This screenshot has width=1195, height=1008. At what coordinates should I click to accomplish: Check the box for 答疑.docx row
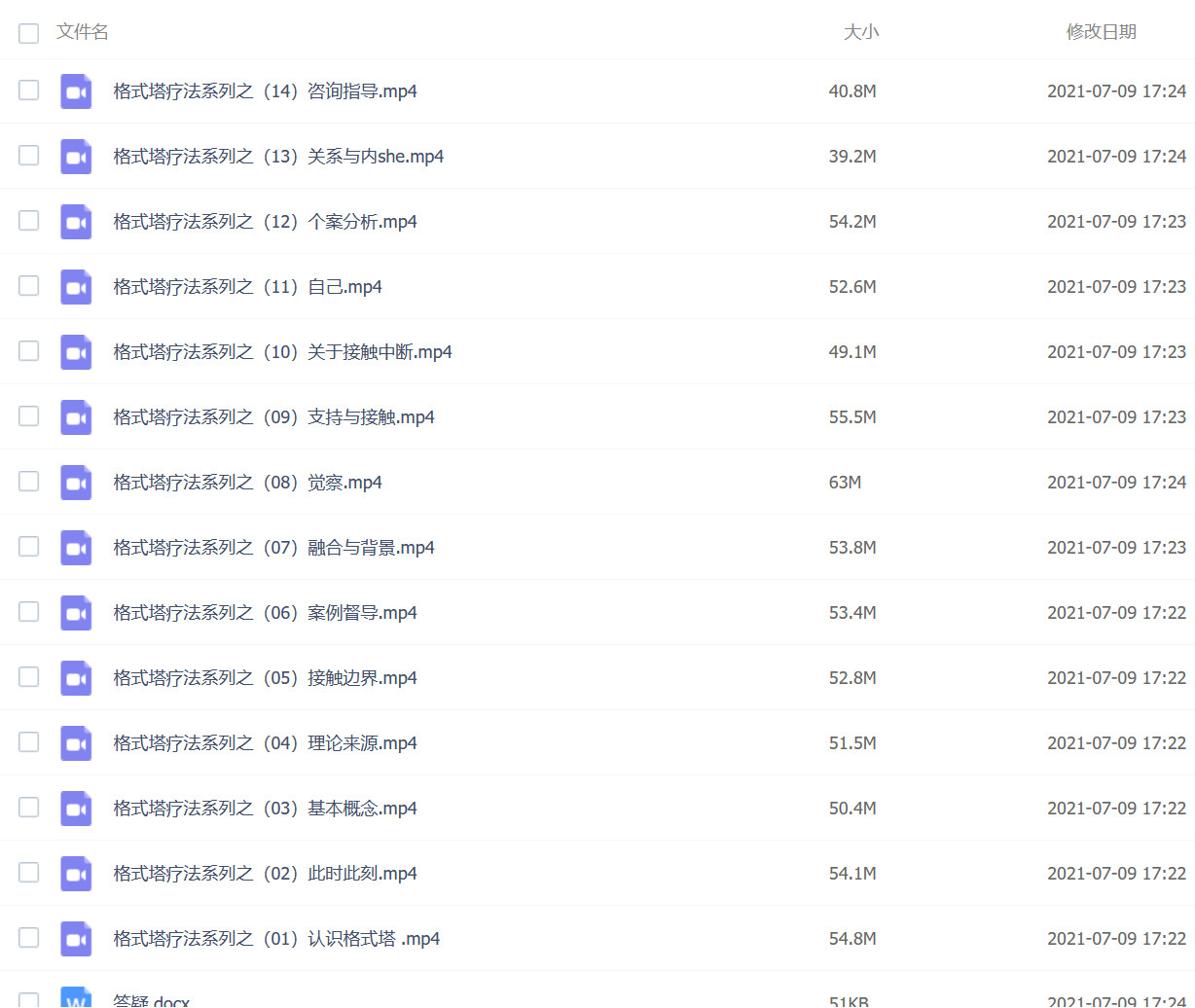[29, 1000]
